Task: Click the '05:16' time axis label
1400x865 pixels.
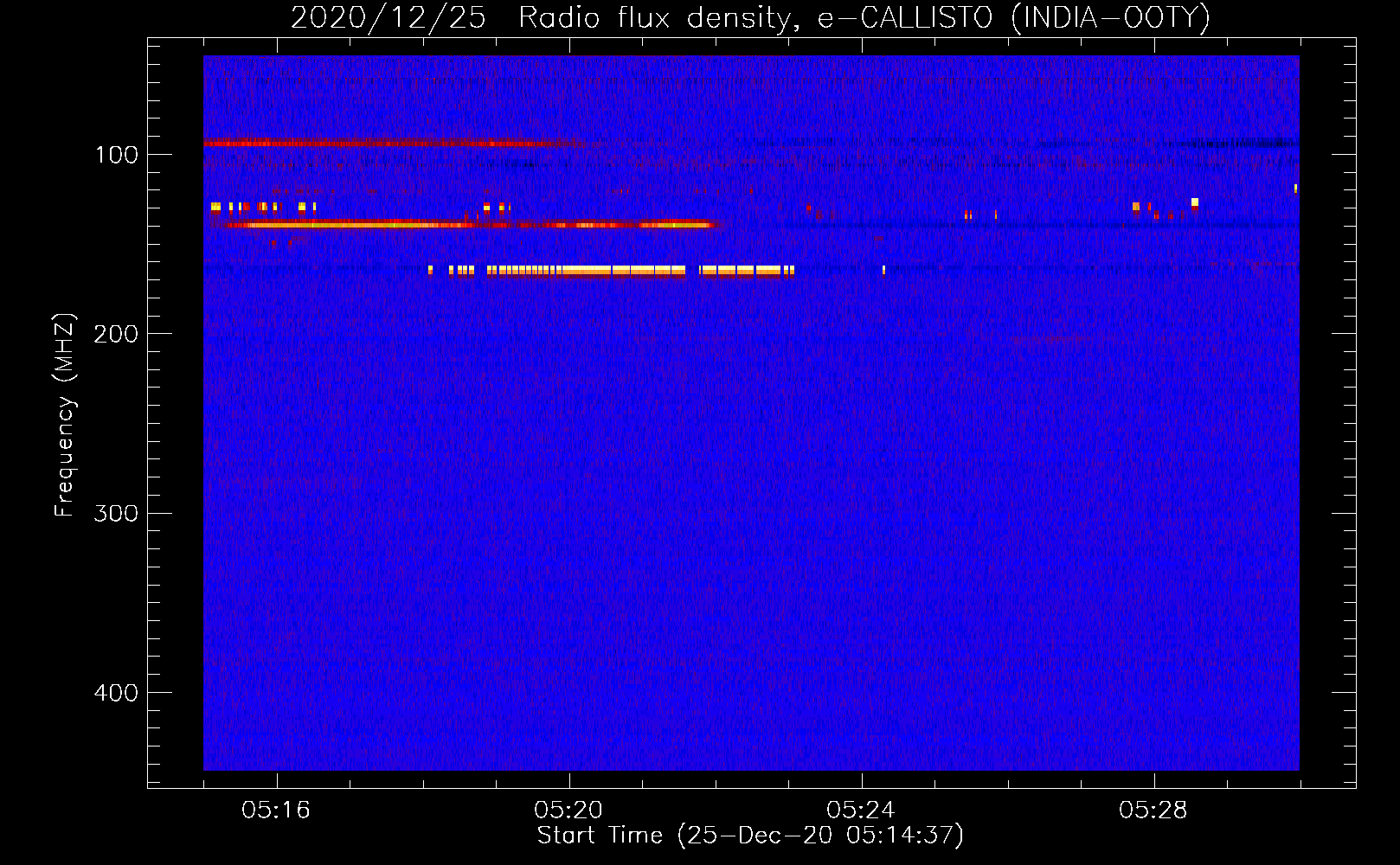Action: 276,811
